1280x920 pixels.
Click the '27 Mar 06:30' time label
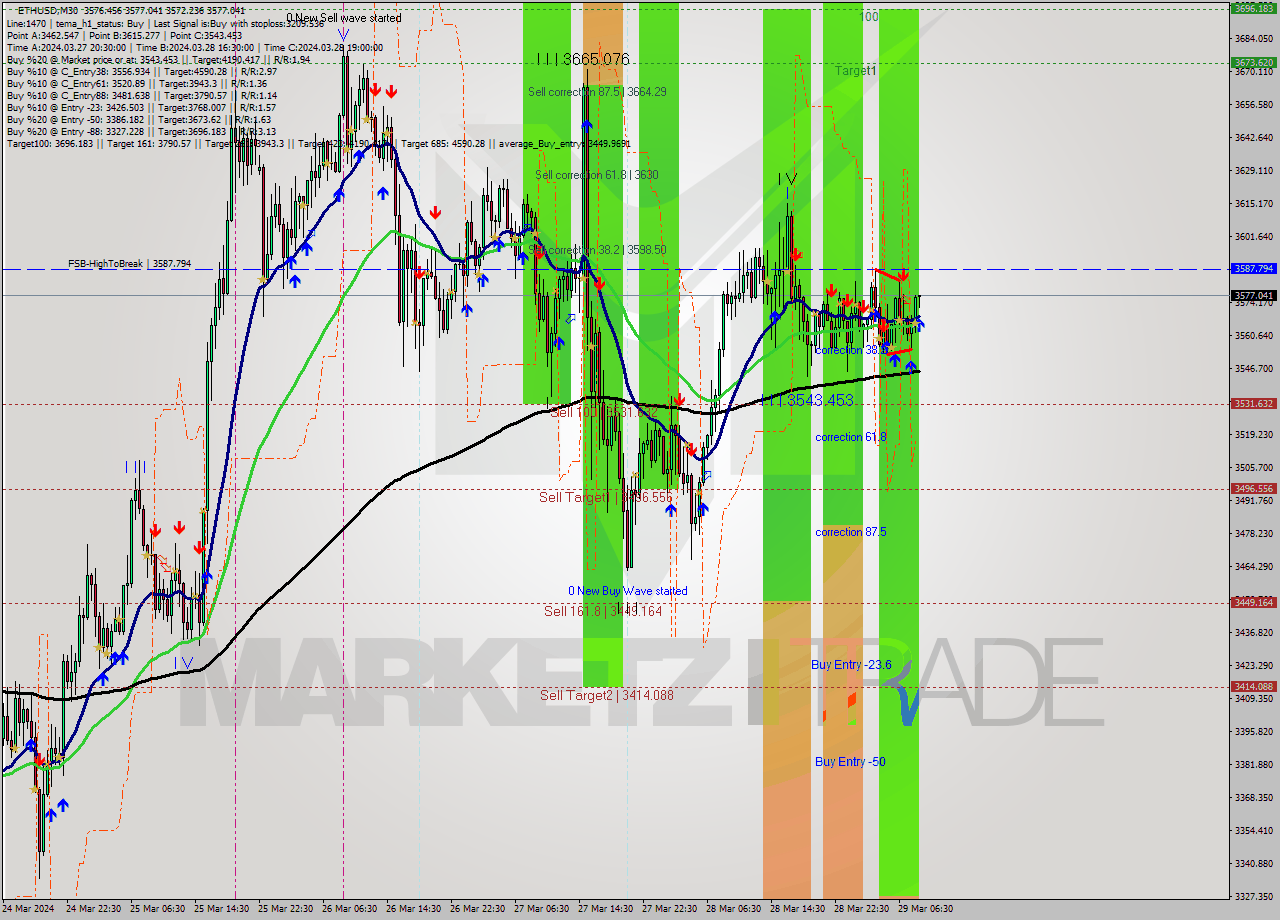541,909
